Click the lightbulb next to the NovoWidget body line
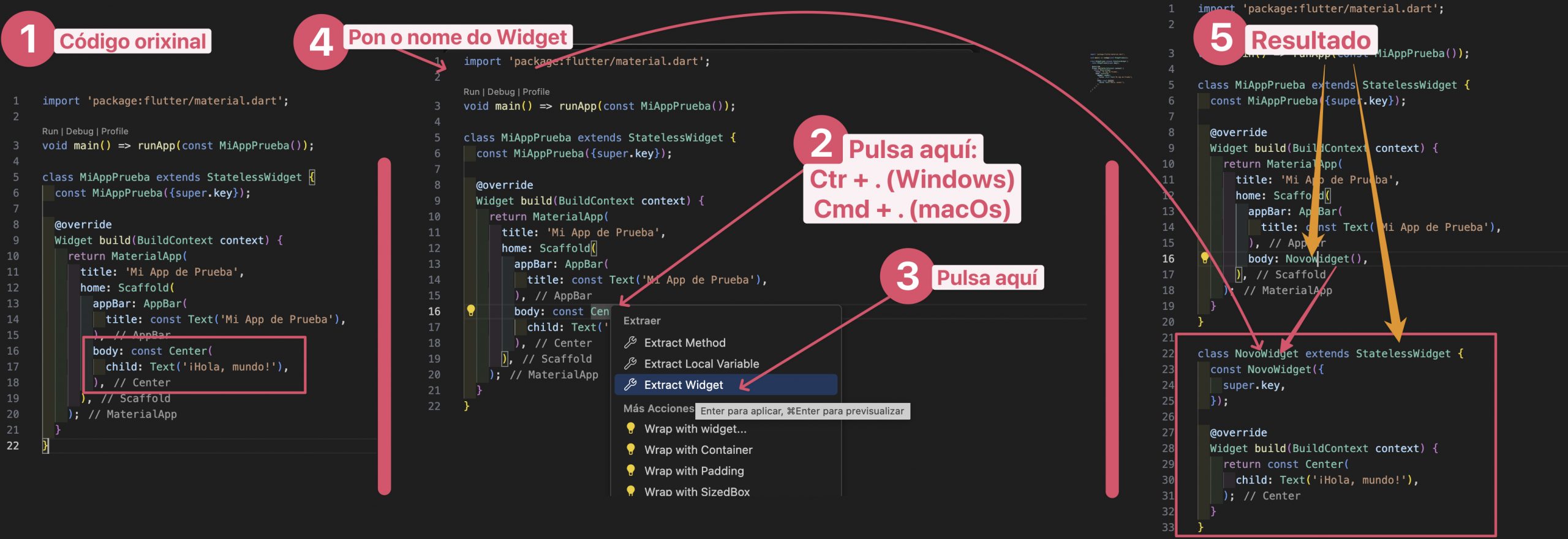This screenshot has width=1568, height=539. click(x=1204, y=258)
